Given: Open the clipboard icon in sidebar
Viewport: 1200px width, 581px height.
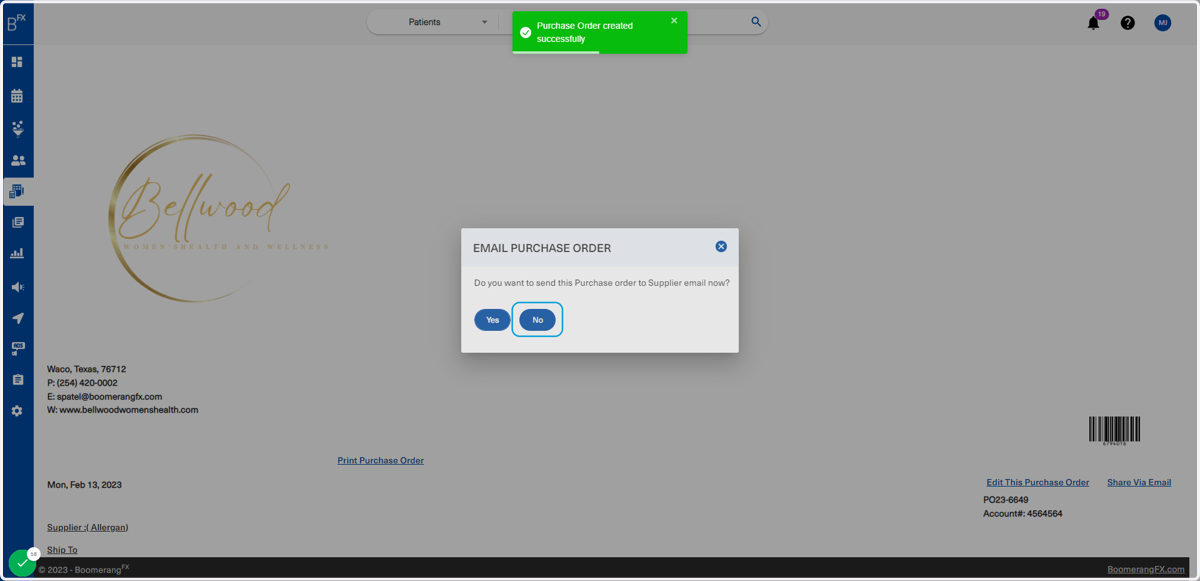Looking at the screenshot, I should (x=17, y=380).
